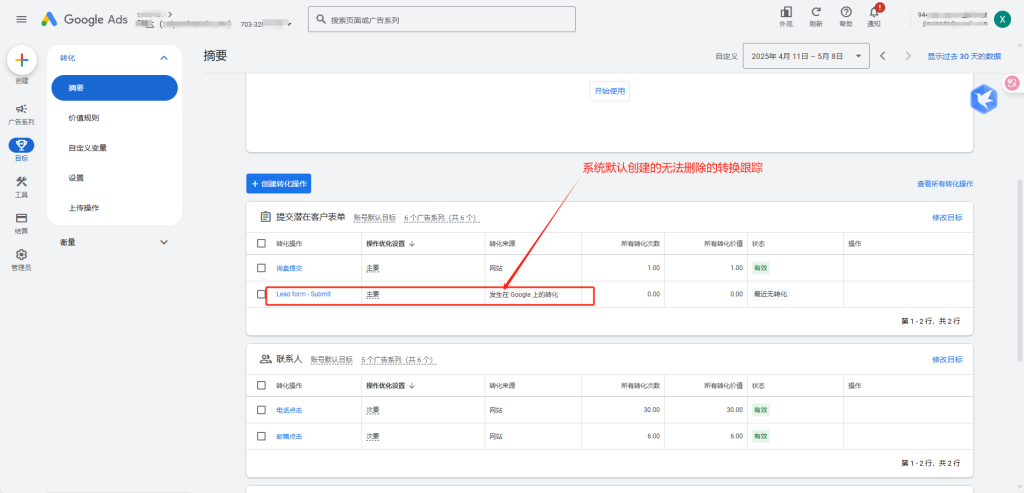Image resolution: width=1024 pixels, height=493 pixels.
Task: Open the 询盘提交 conversion action
Action: tap(289, 268)
